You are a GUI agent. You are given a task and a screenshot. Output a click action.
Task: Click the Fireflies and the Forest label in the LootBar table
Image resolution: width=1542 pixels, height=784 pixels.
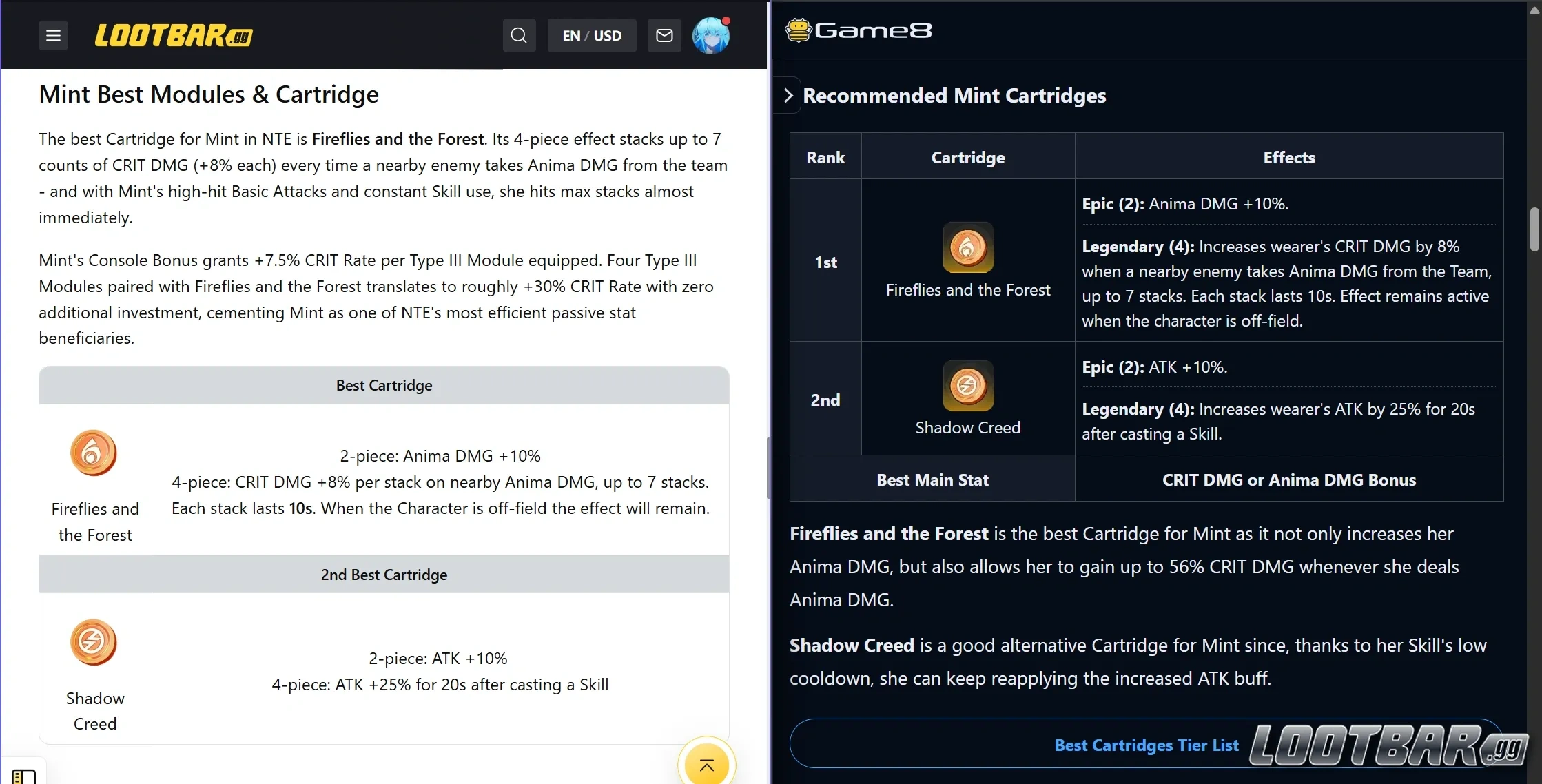click(95, 522)
